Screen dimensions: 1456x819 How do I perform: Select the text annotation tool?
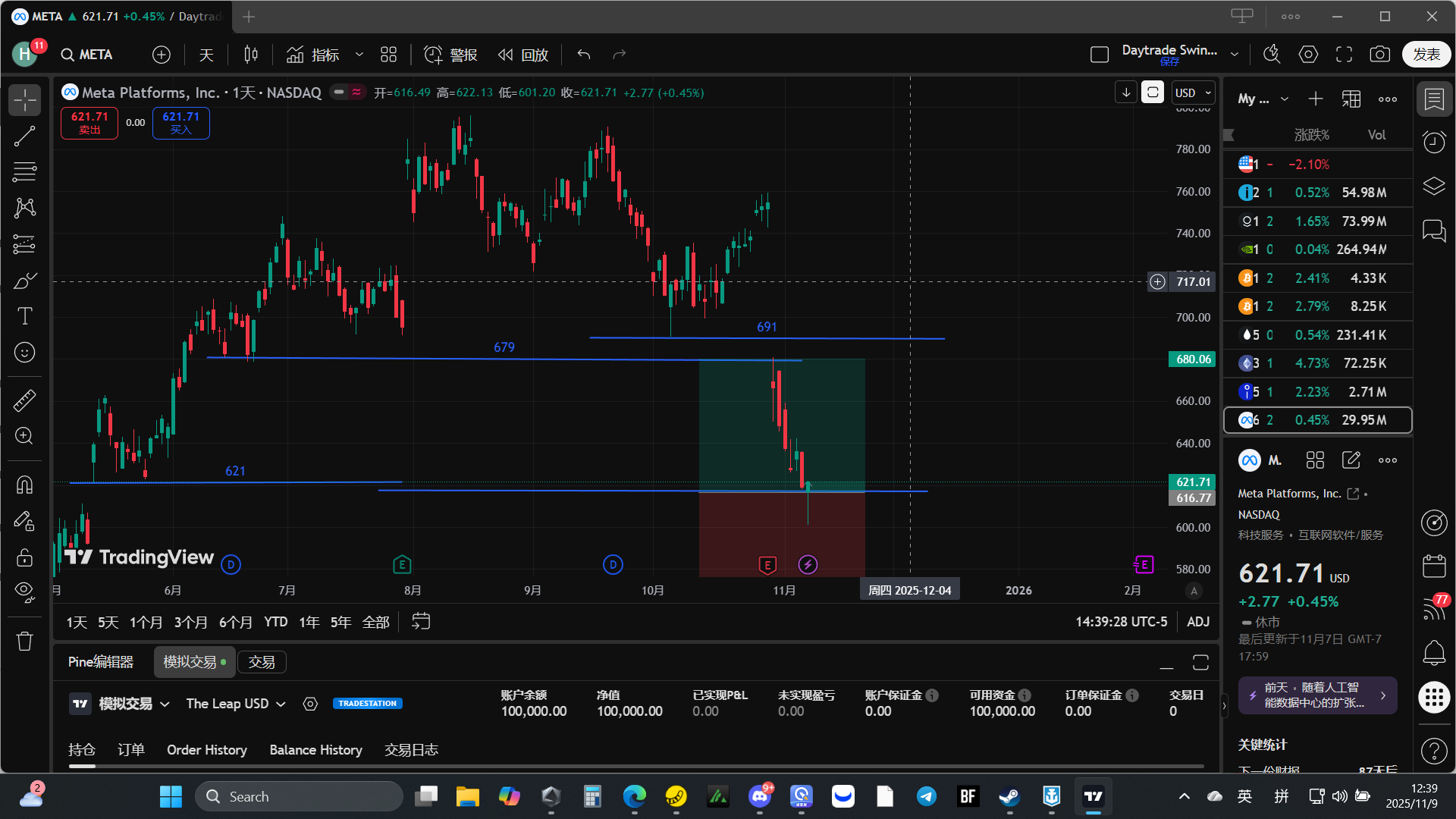[x=24, y=316]
